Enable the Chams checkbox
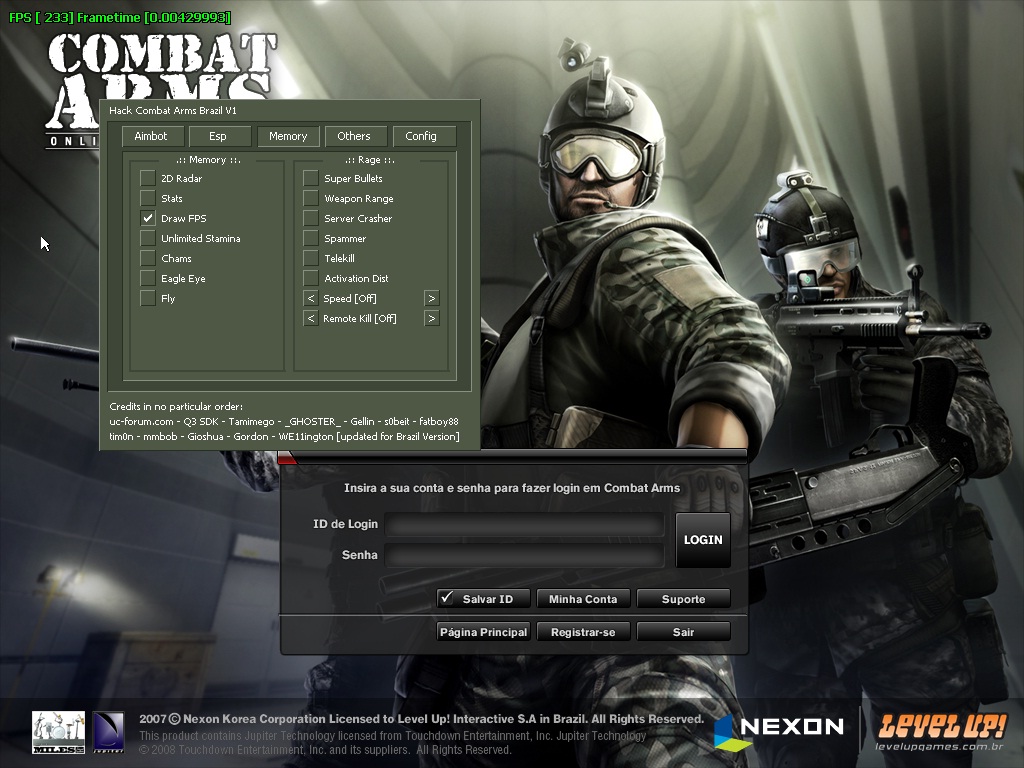Viewport: 1024px width, 768px height. [148, 258]
